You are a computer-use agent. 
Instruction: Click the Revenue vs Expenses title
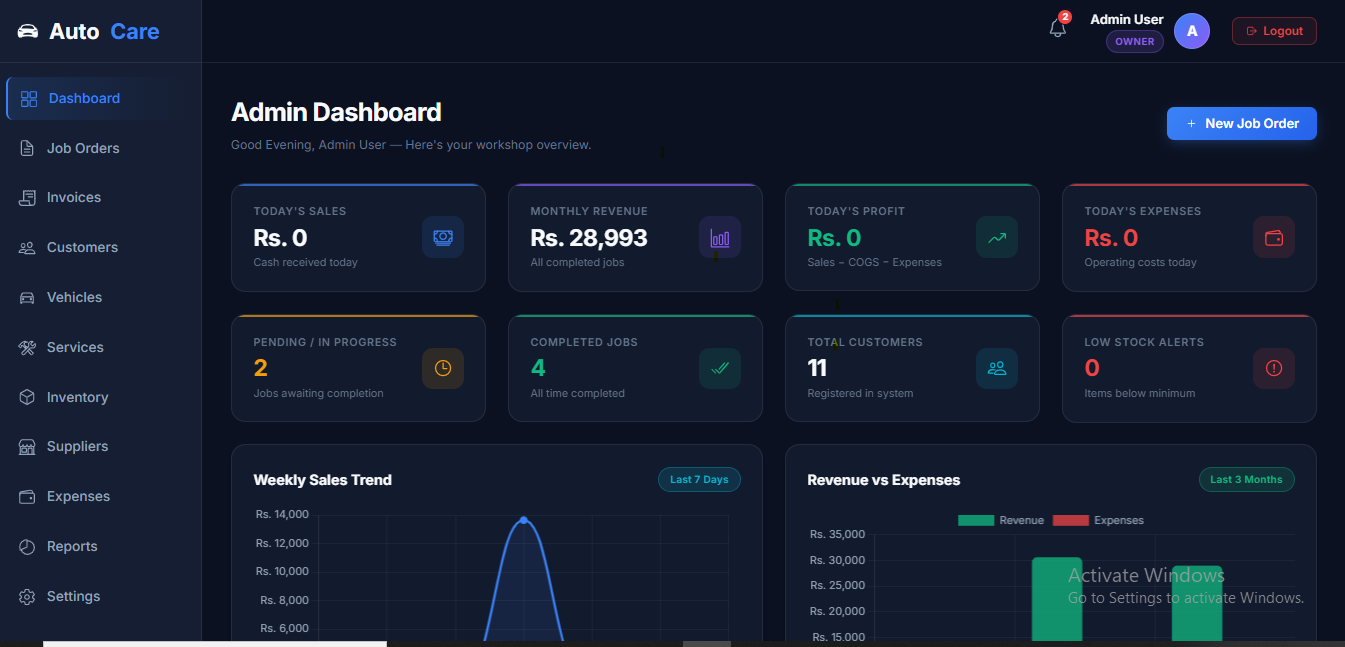click(x=884, y=480)
